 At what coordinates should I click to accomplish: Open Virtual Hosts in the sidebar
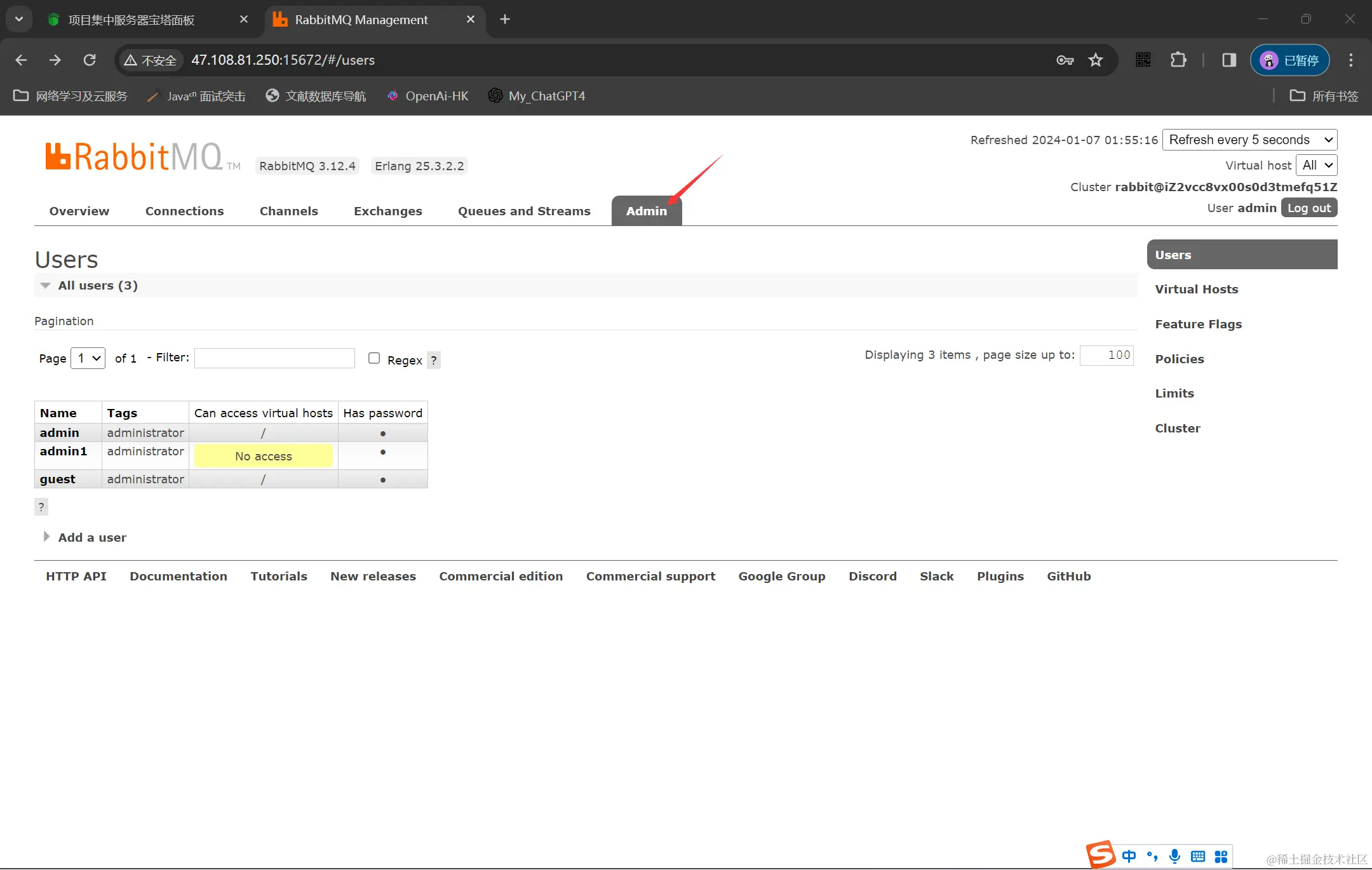tap(1197, 289)
